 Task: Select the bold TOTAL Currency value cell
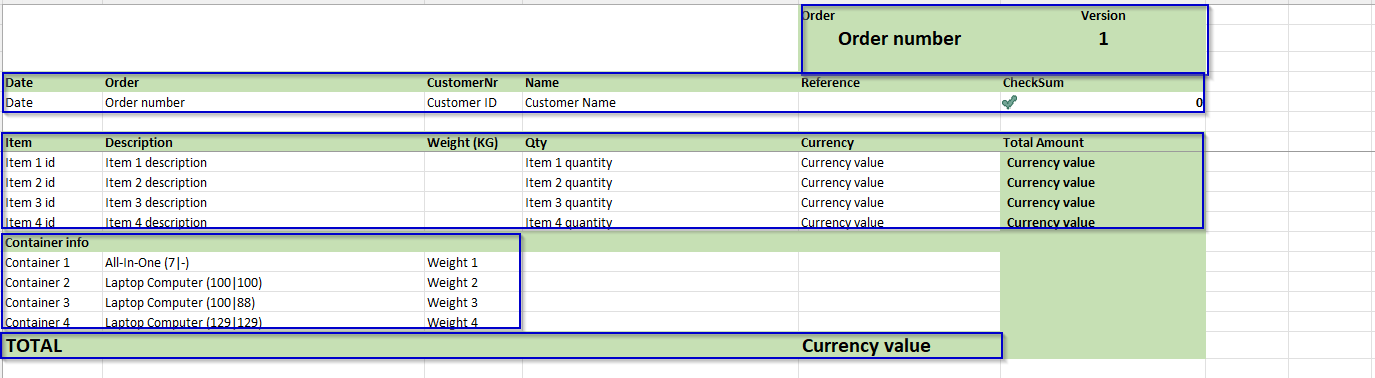(900, 346)
